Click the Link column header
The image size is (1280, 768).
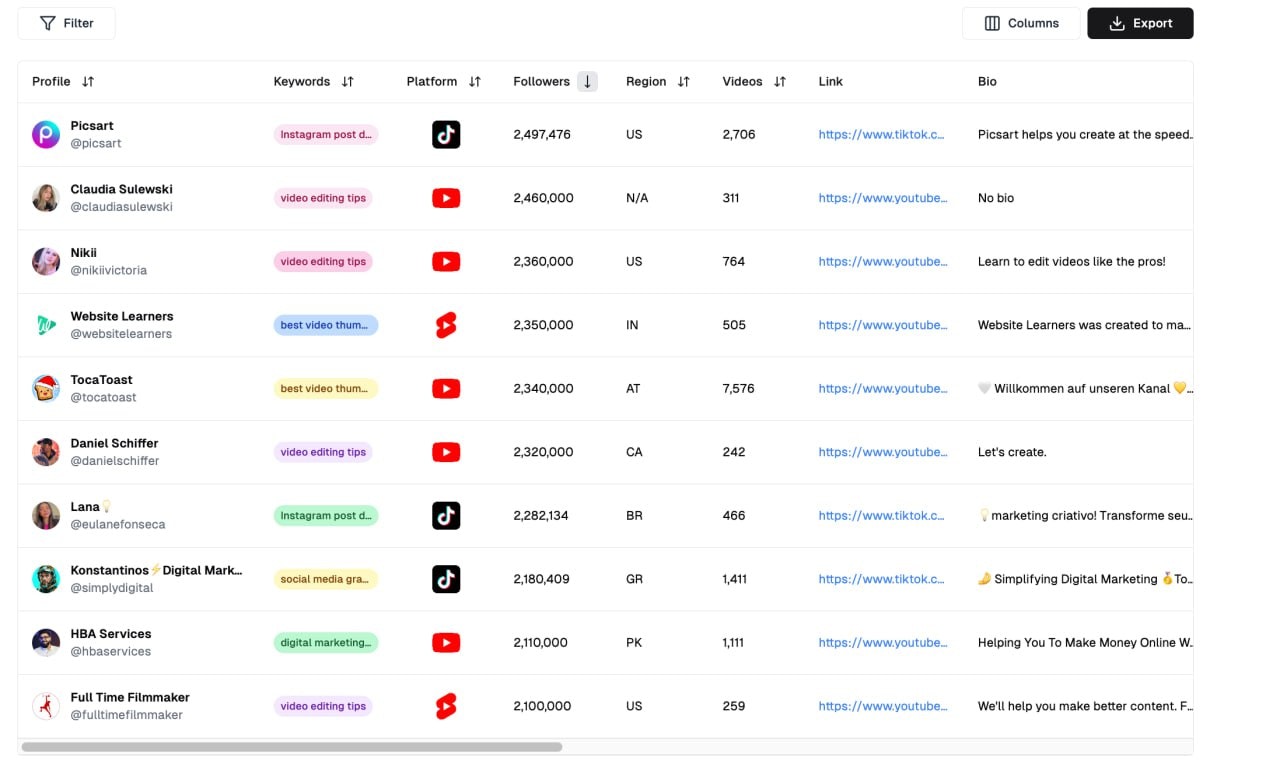point(831,82)
